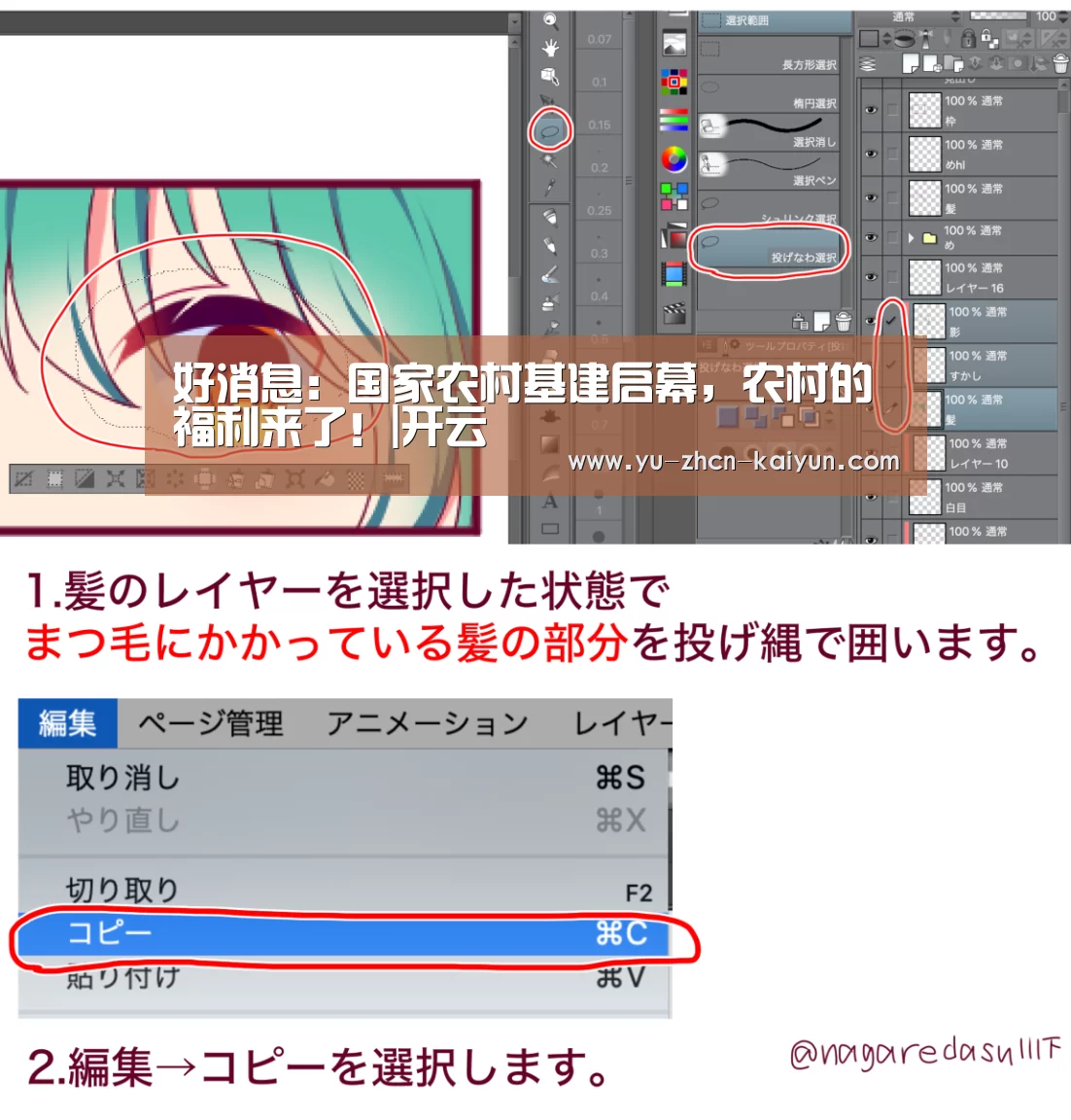The width and height of the screenshot is (1071, 1120).
Task: Select the Auto select magic wand tool
Action: pos(550,161)
